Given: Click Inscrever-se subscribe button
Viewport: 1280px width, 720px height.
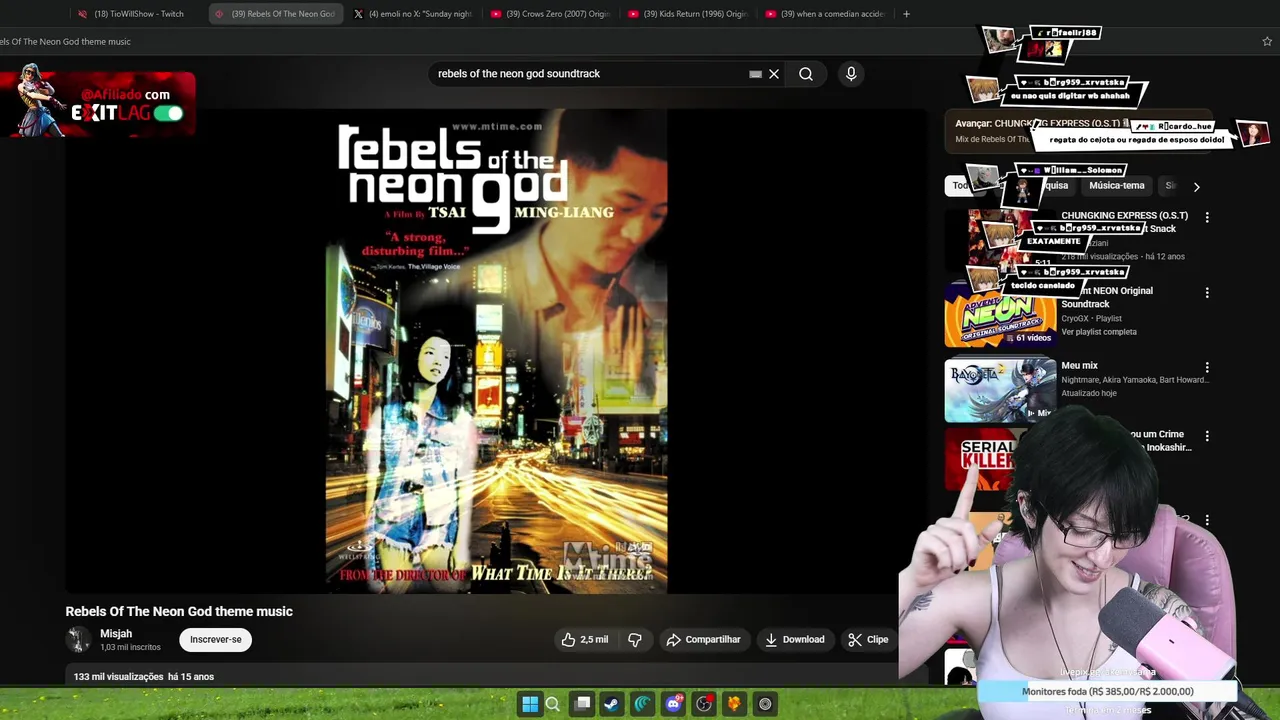Looking at the screenshot, I should (x=216, y=640).
